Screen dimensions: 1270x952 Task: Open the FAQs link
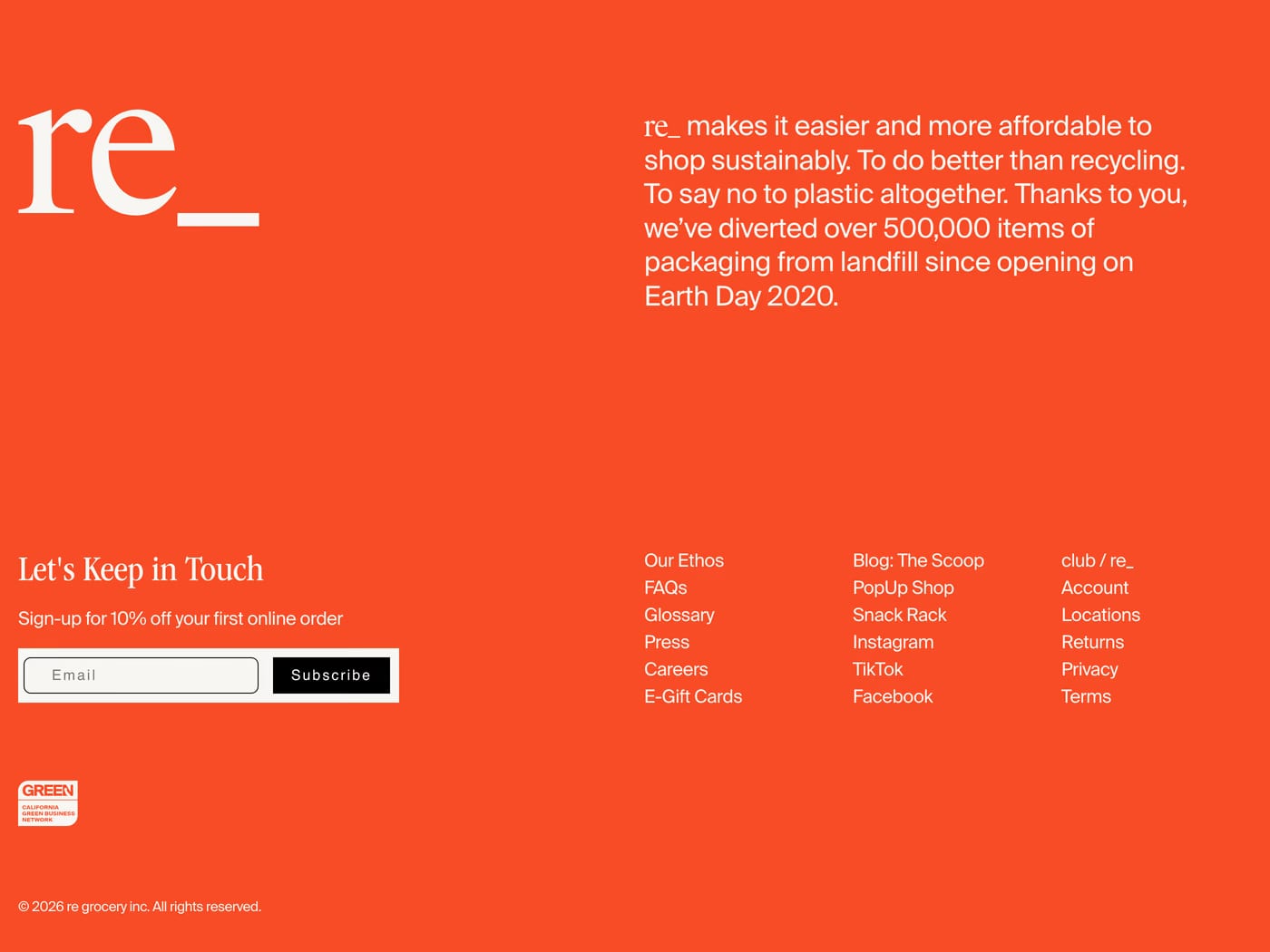point(666,588)
